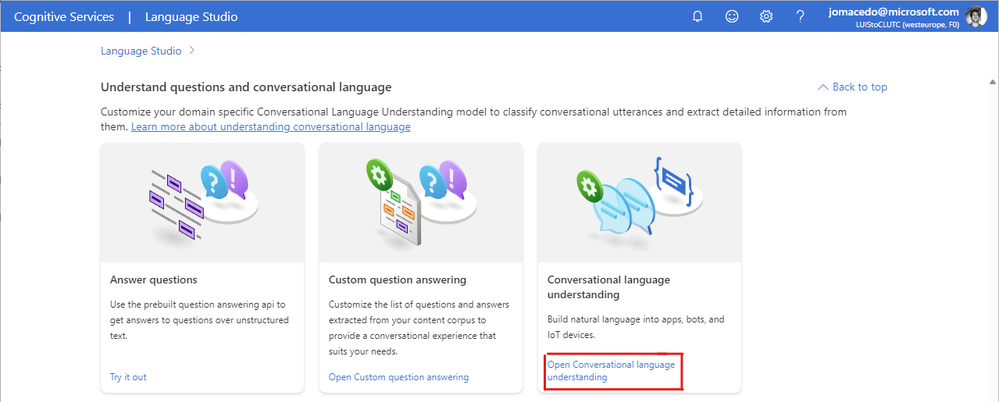Click the smiley feedback icon
The width and height of the screenshot is (999, 402).
click(732, 17)
